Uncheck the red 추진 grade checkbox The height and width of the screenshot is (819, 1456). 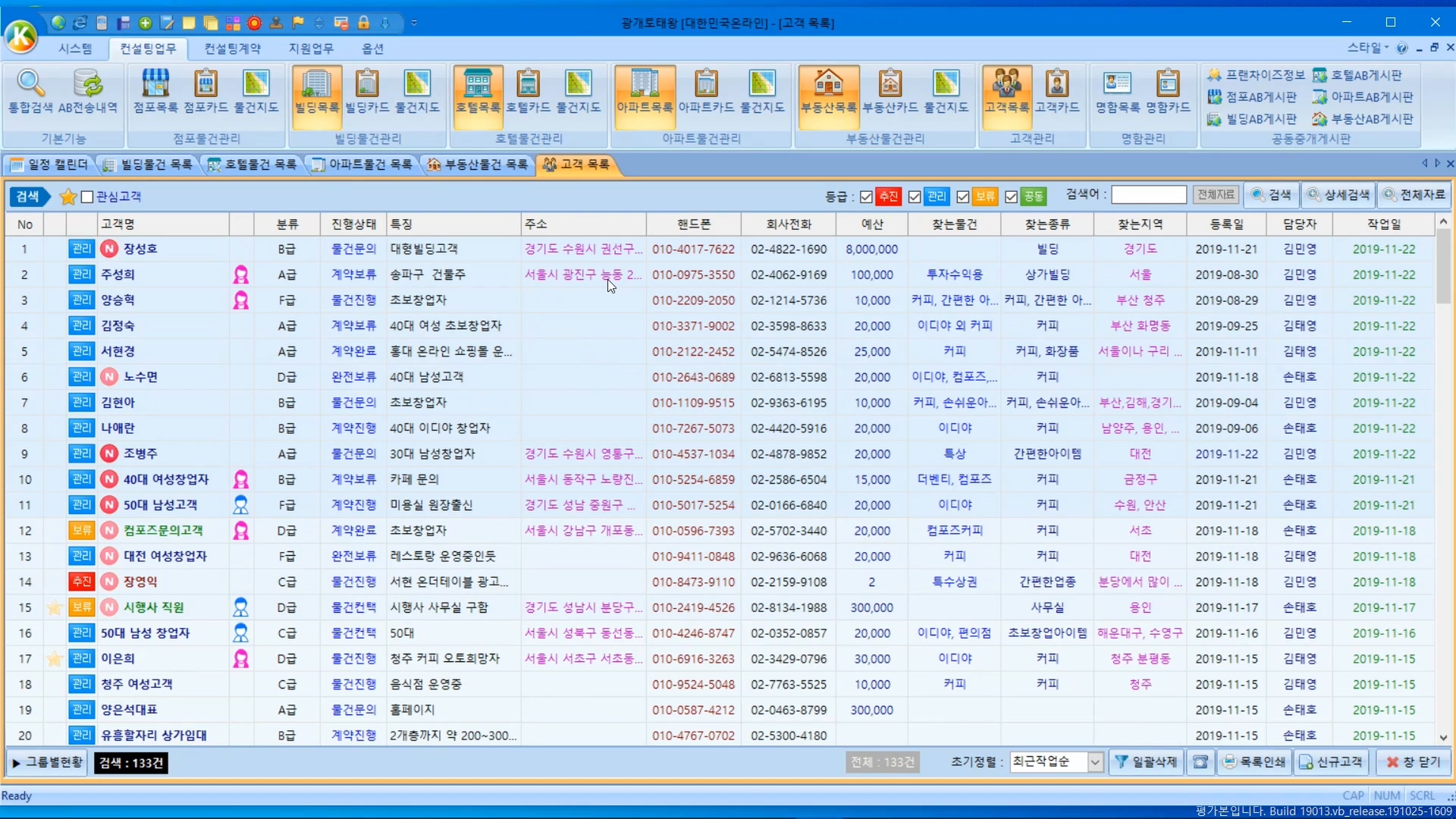(x=866, y=197)
